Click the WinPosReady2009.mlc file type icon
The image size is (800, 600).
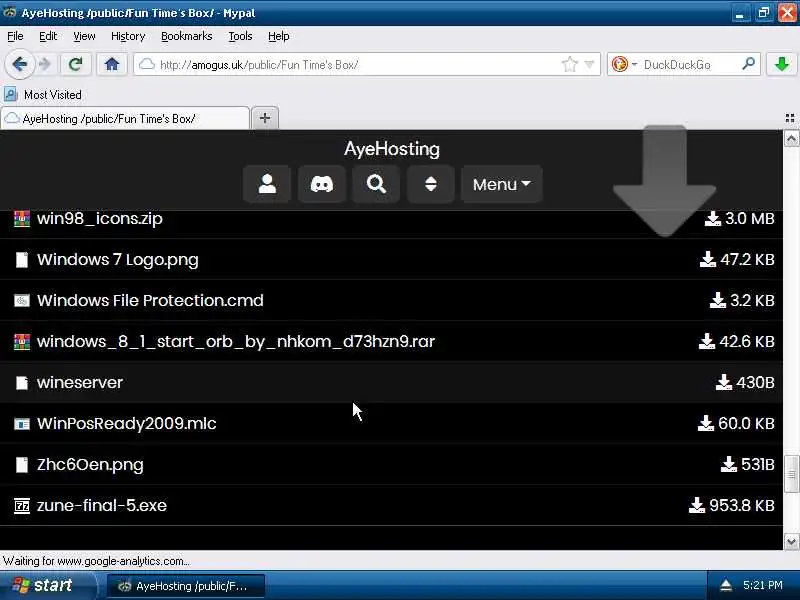tap(21, 423)
